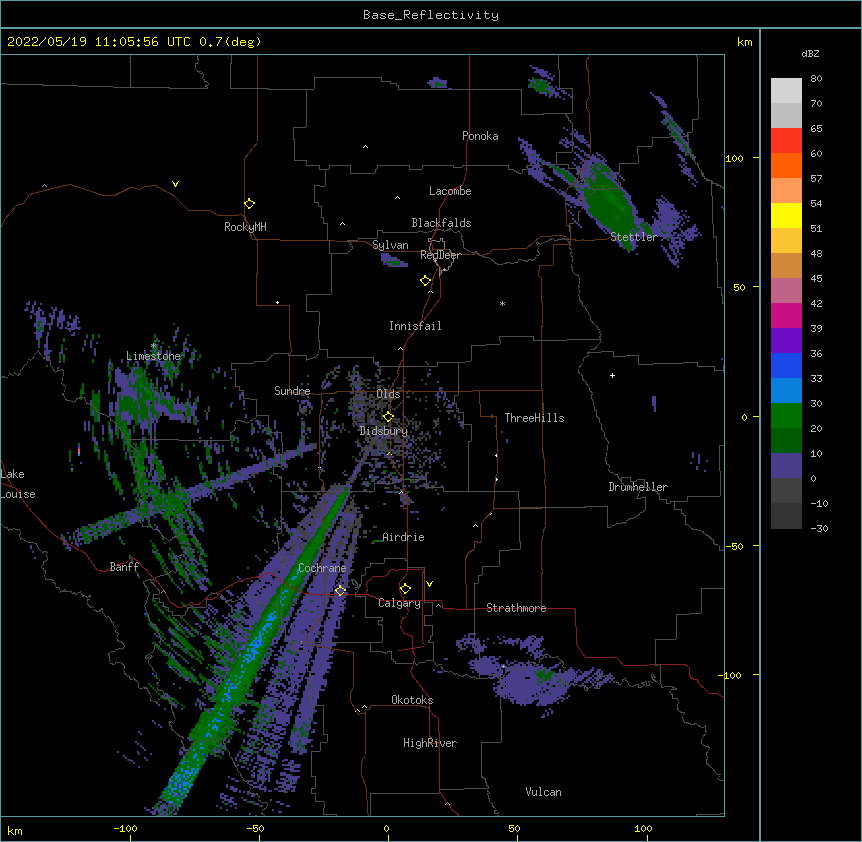Click the Ponoka town label
The image size is (862, 842).
[480, 136]
